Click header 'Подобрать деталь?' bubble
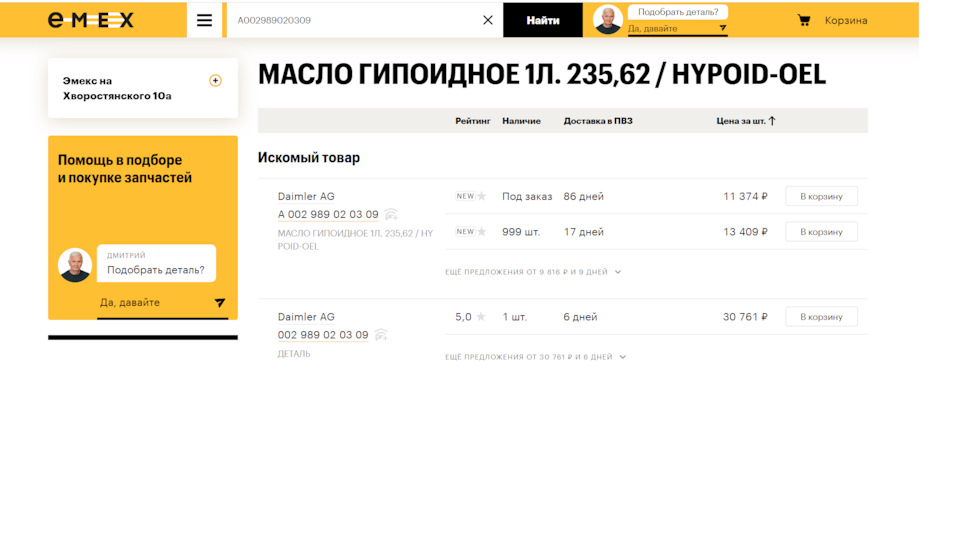Screen dimensions: 960x540 click(678, 12)
